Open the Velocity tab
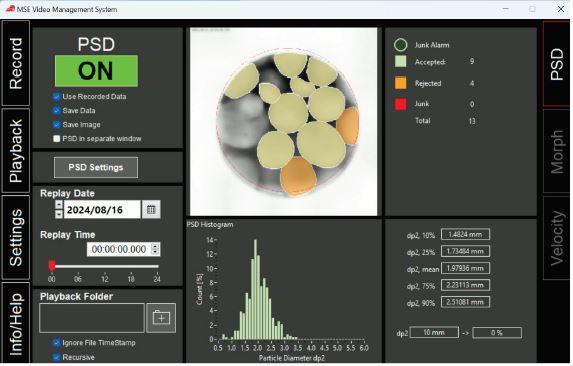Image resolution: width=573 pixels, height=366 pixels. (556, 238)
